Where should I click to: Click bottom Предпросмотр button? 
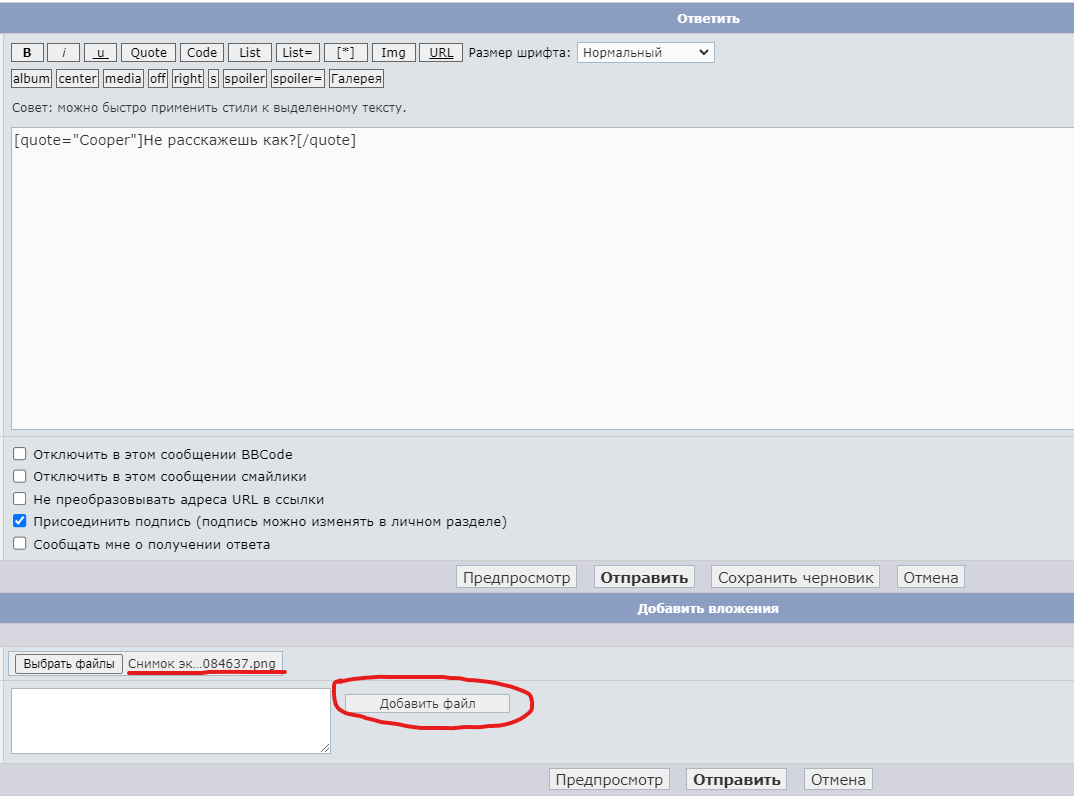(x=609, y=779)
